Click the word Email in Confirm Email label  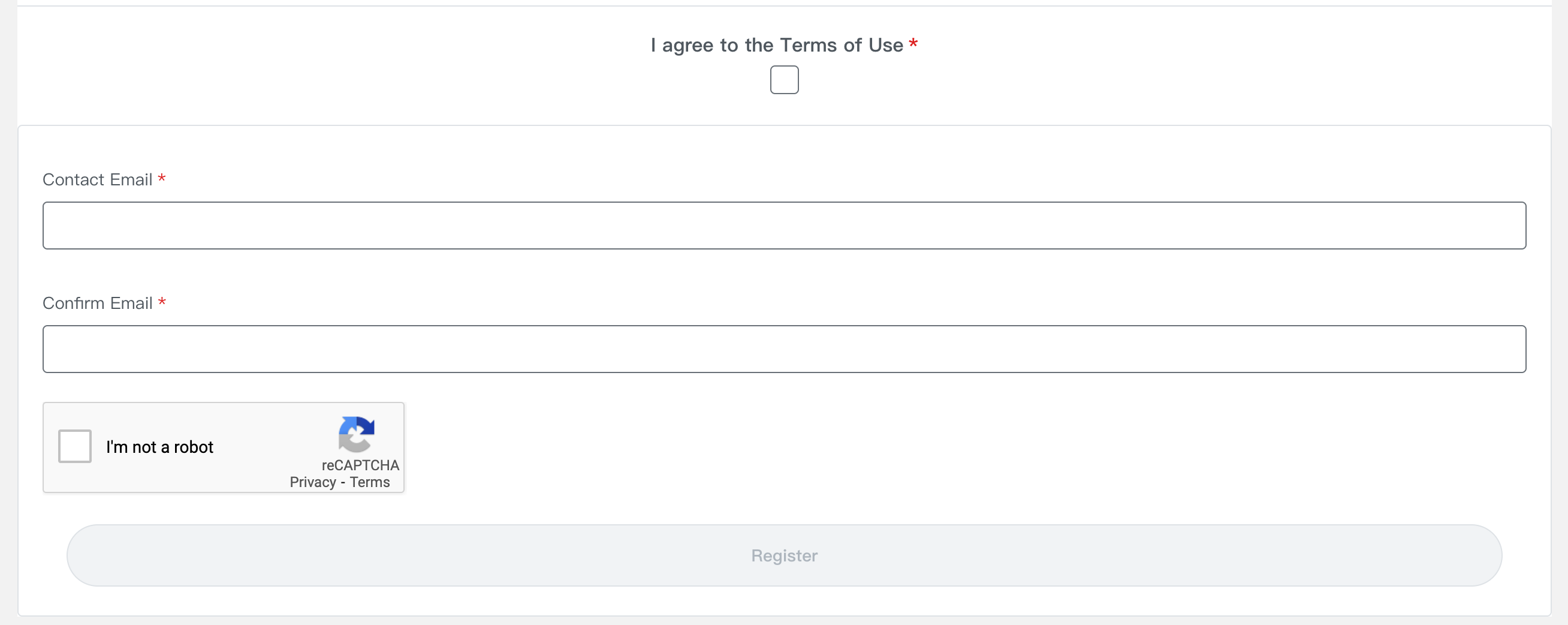pyautogui.click(x=131, y=304)
